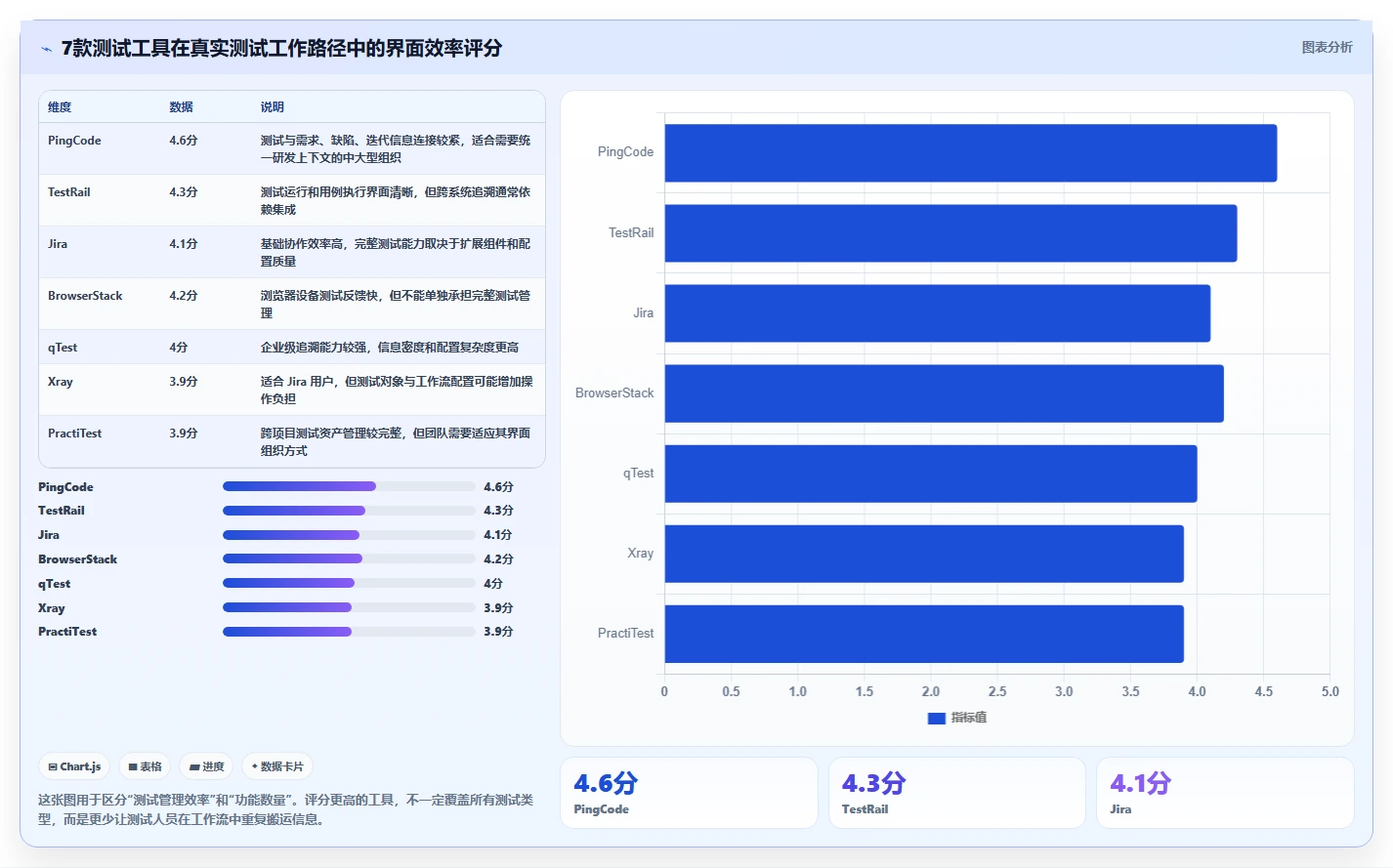Click the 5.0 x-axis tick label
Image resolution: width=1393 pixels, height=868 pixels.
pyautogui.click(x=1330, y=691)
